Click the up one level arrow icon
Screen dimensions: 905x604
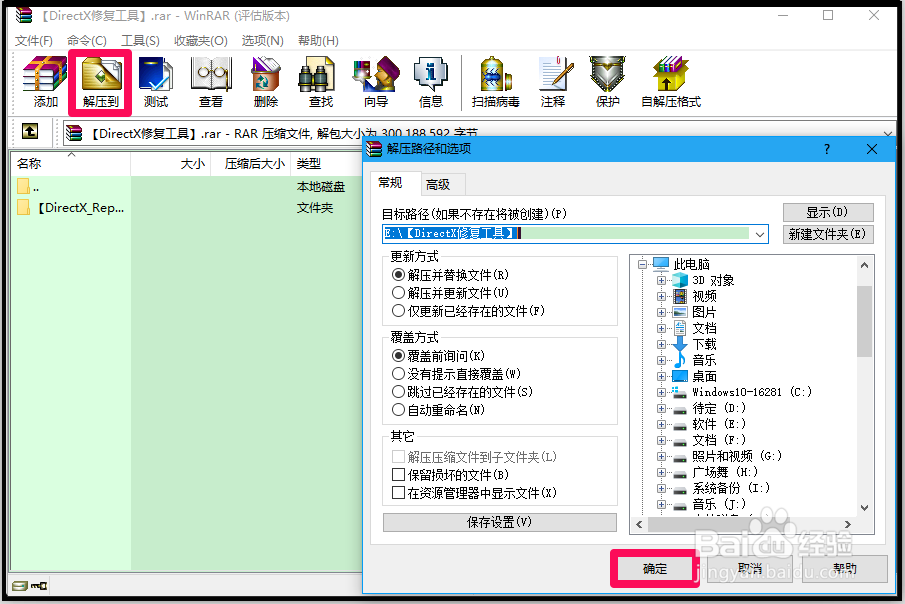(30, 132)
